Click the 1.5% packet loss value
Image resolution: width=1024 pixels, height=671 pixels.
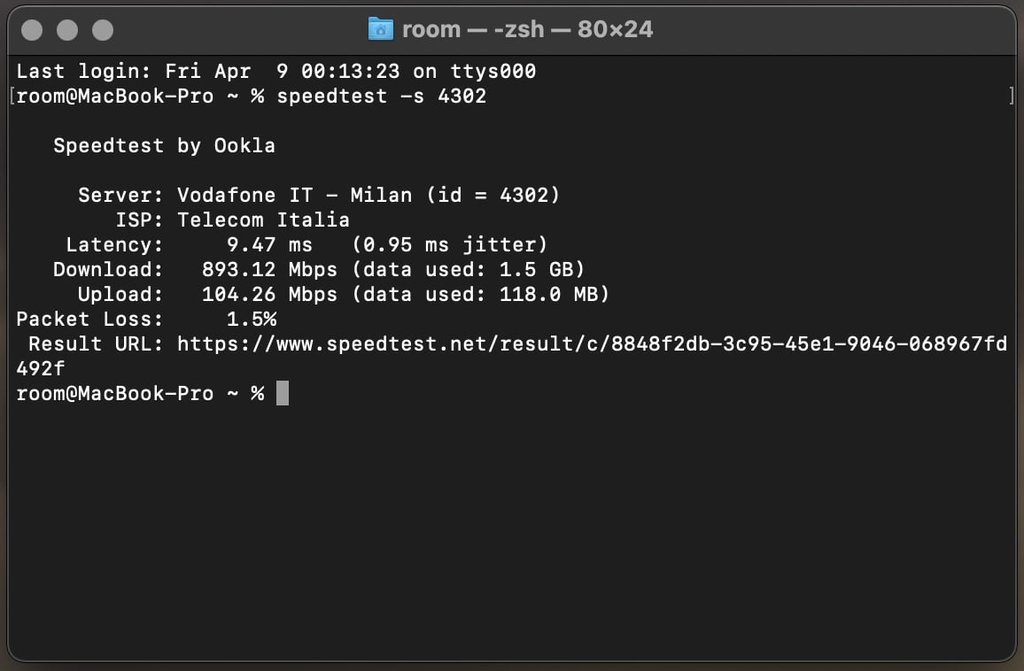tap(251, 319)
